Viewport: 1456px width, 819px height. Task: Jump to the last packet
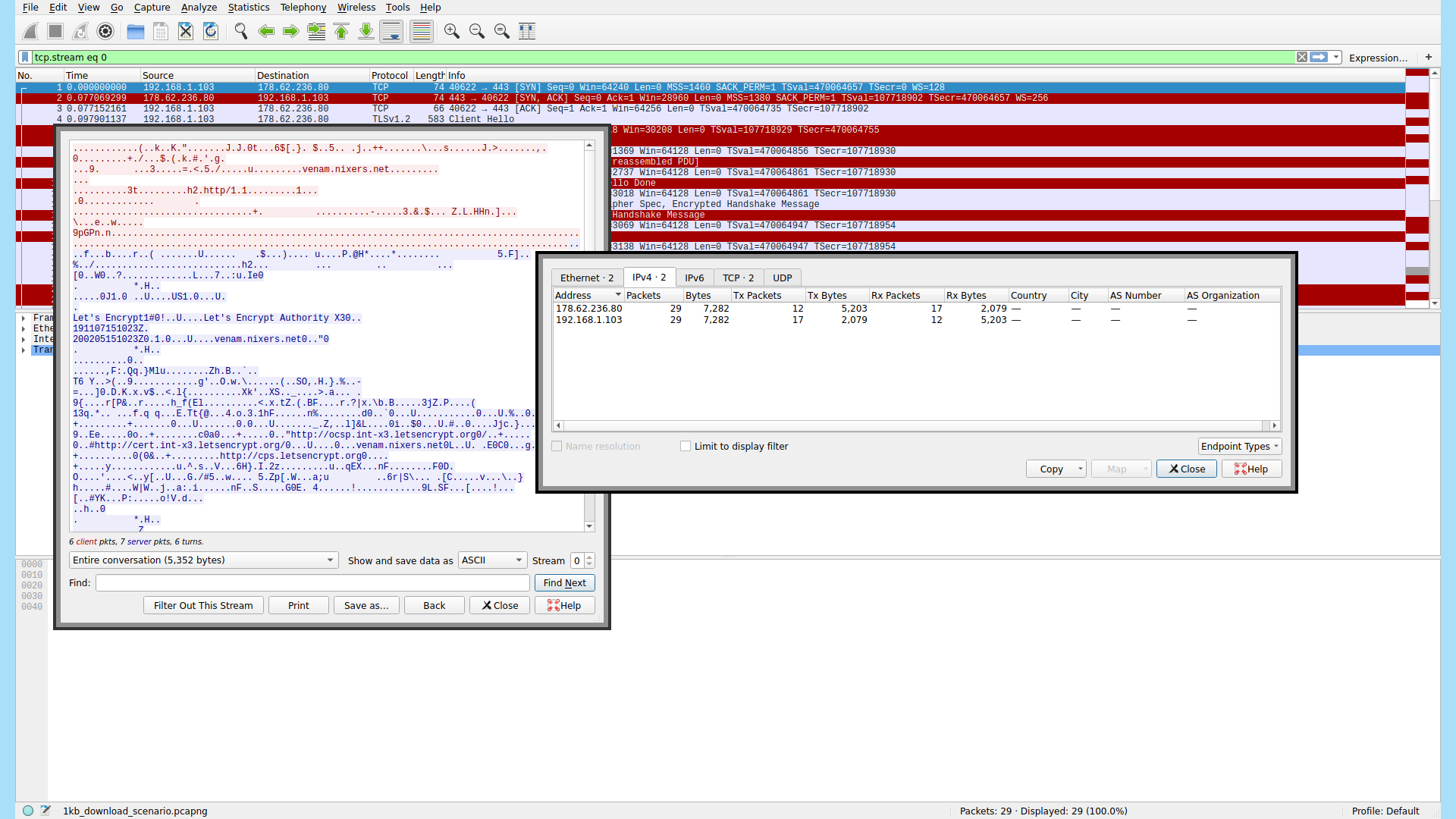(x=366, y=31)
